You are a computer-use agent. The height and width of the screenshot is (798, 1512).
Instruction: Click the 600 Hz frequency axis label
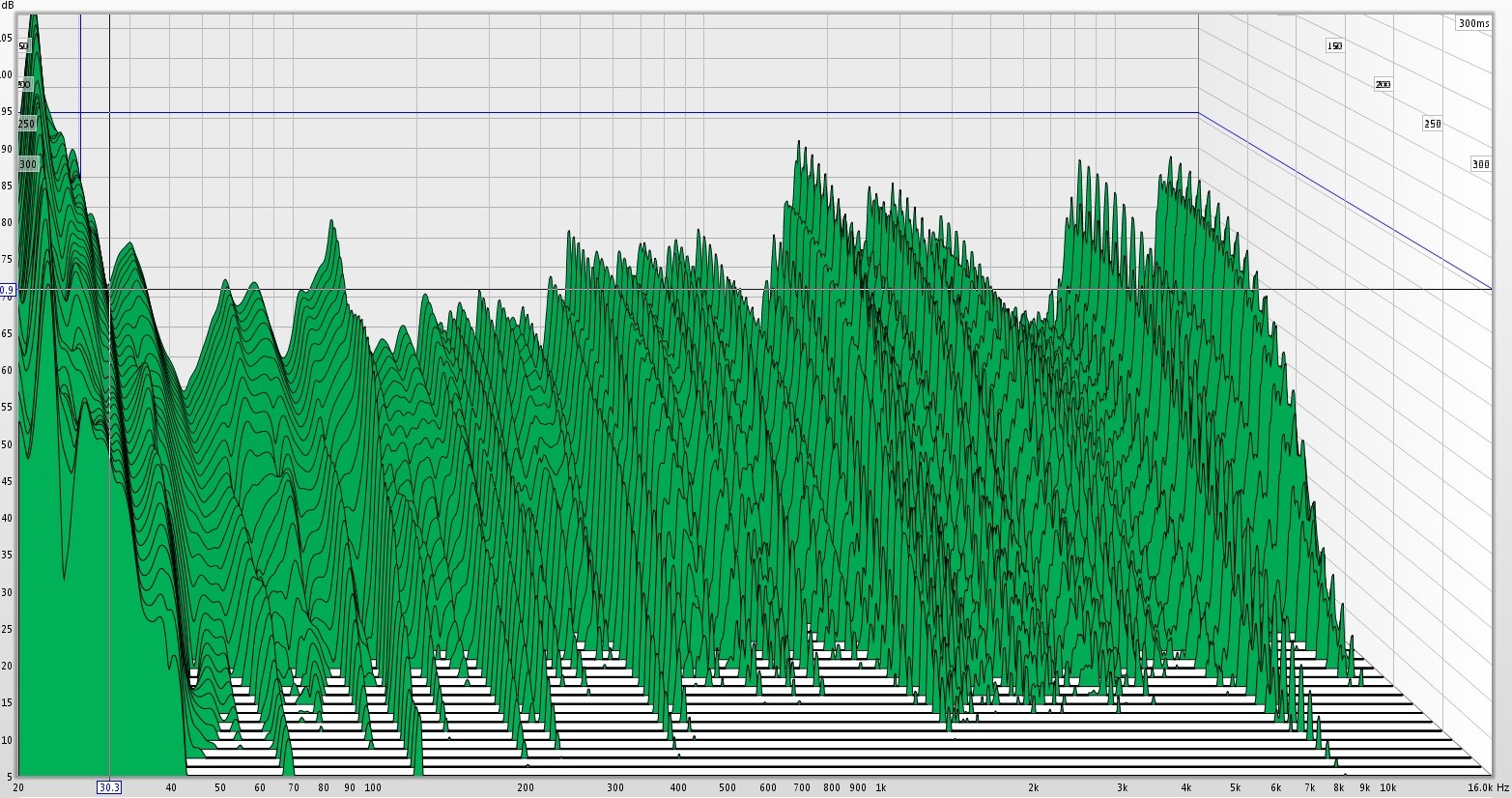768,787
